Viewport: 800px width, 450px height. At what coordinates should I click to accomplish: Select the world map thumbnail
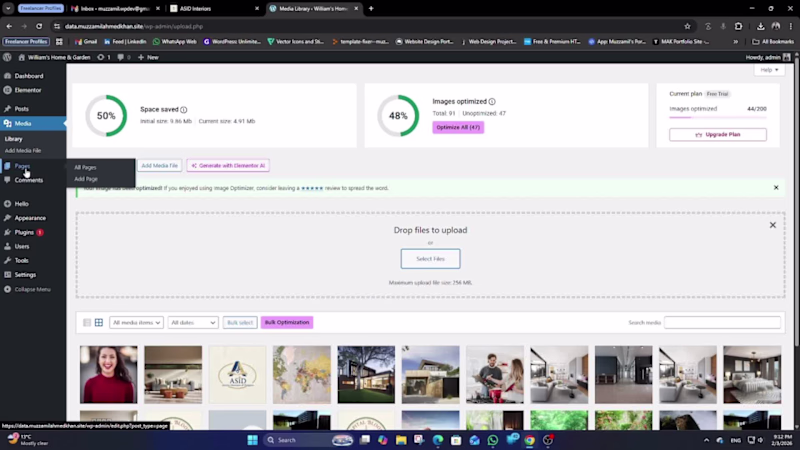coord(302,374)
